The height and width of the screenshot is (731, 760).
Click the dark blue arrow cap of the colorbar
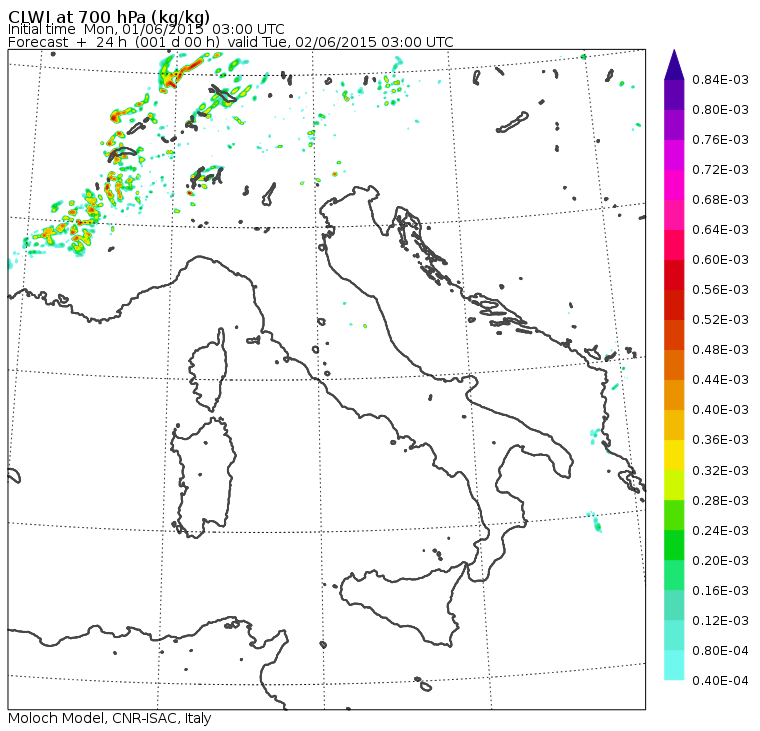[x=674, y=68]
